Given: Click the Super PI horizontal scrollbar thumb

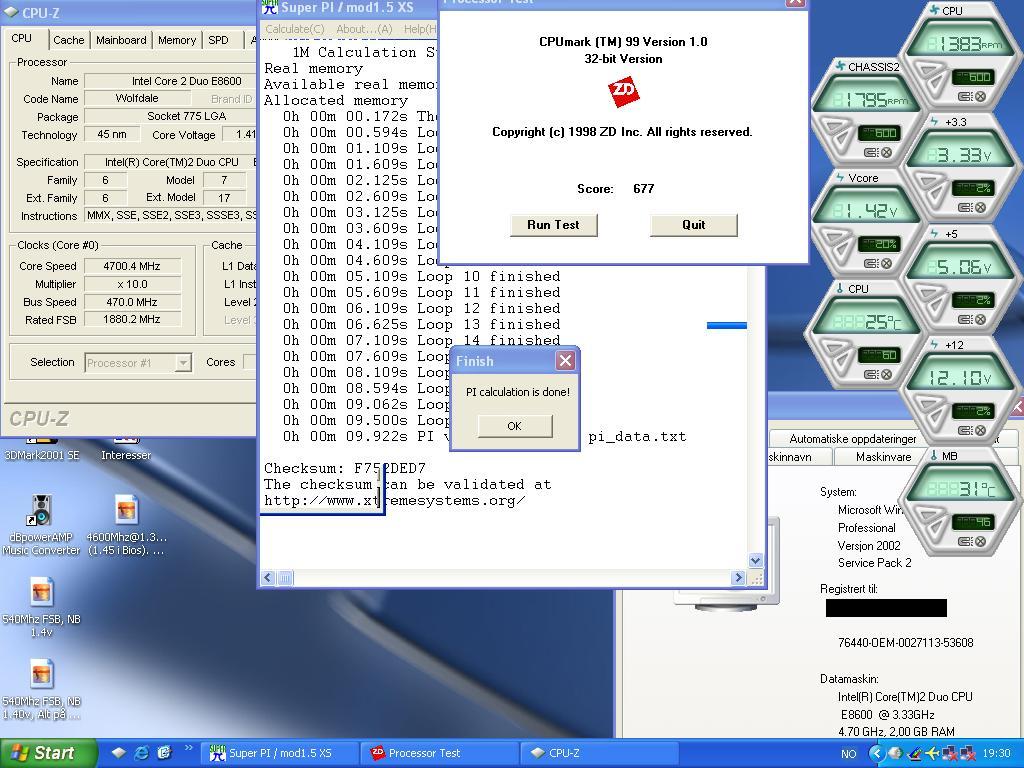Looking at the screenshot, I should (285, 577).
